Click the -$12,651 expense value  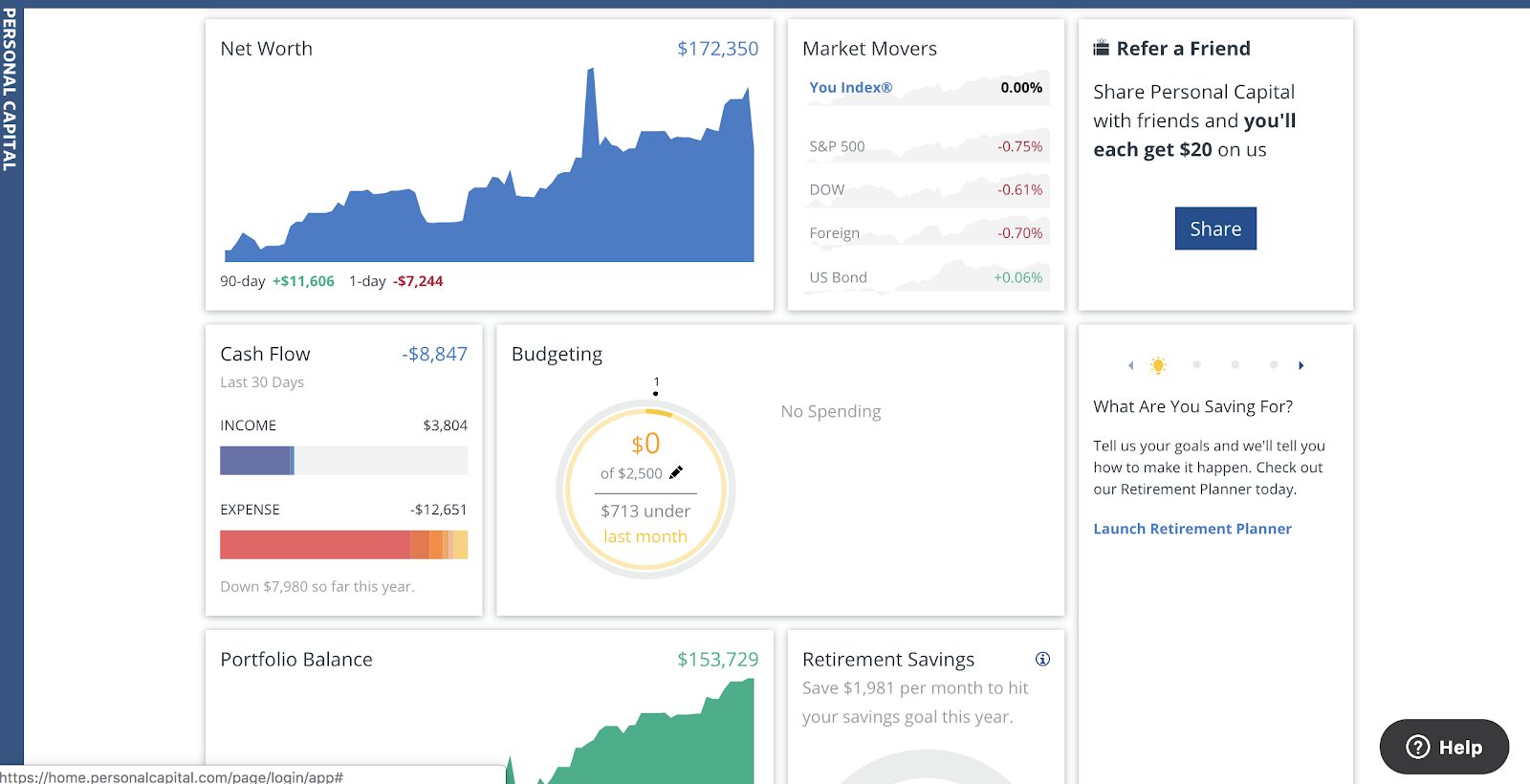click(x=439, y=510)
